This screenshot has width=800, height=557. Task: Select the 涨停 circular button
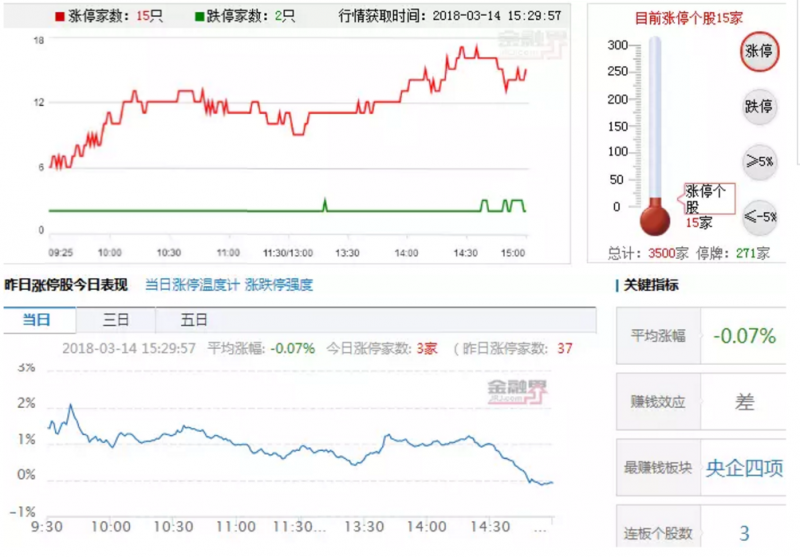[x=759, y=51]
